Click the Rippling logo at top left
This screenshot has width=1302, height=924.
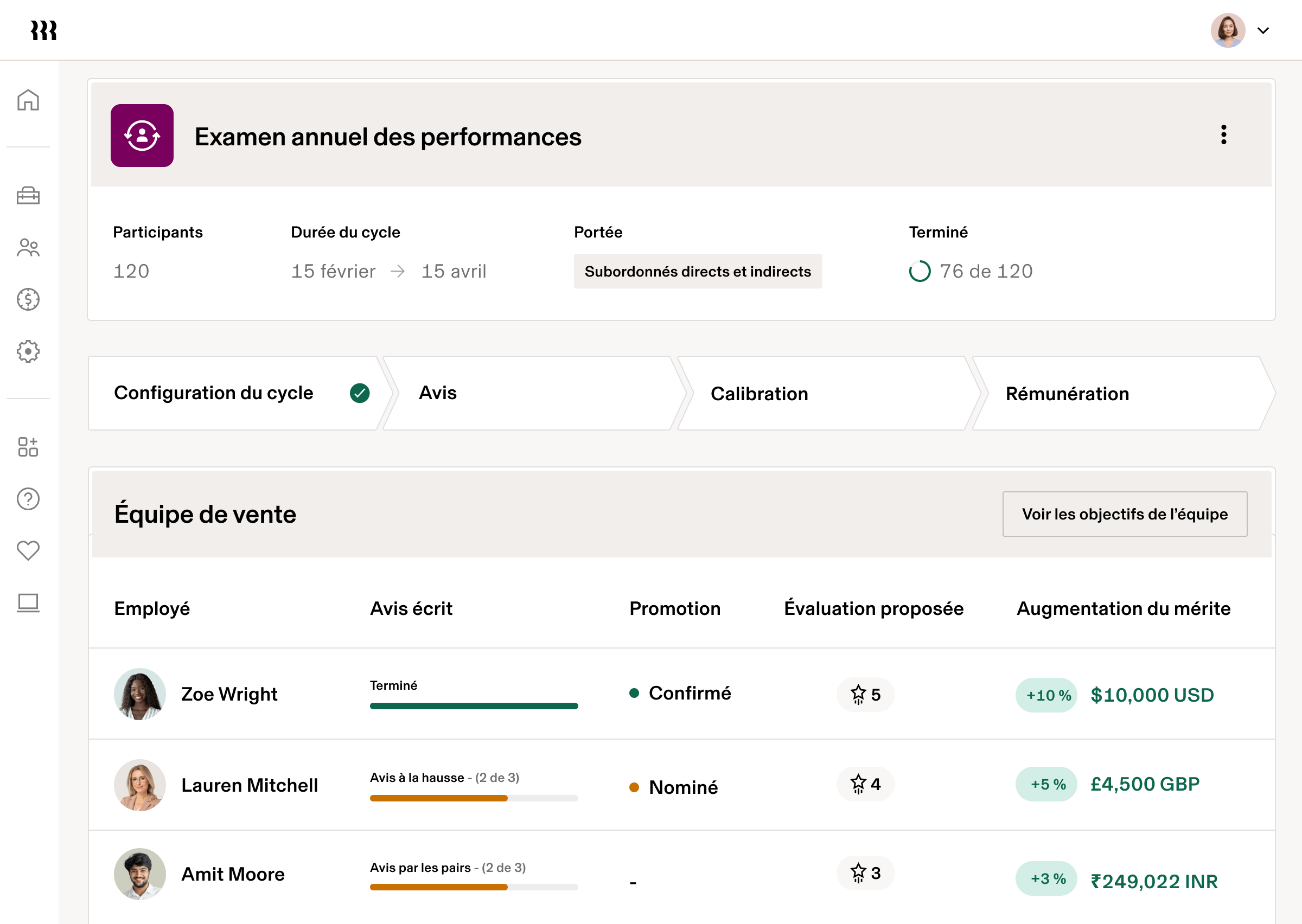[x=44, y=30]
